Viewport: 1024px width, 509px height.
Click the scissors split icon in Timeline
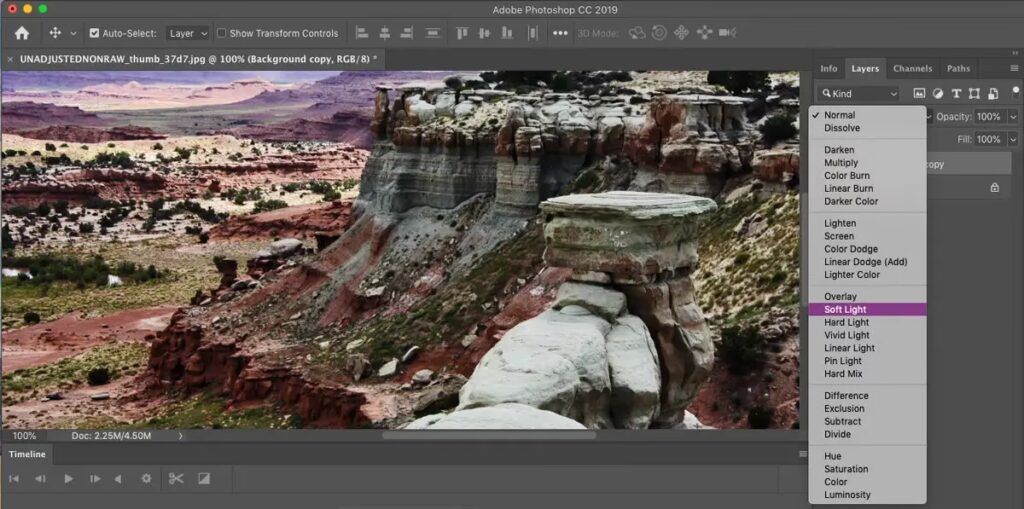tap(176, 479)
